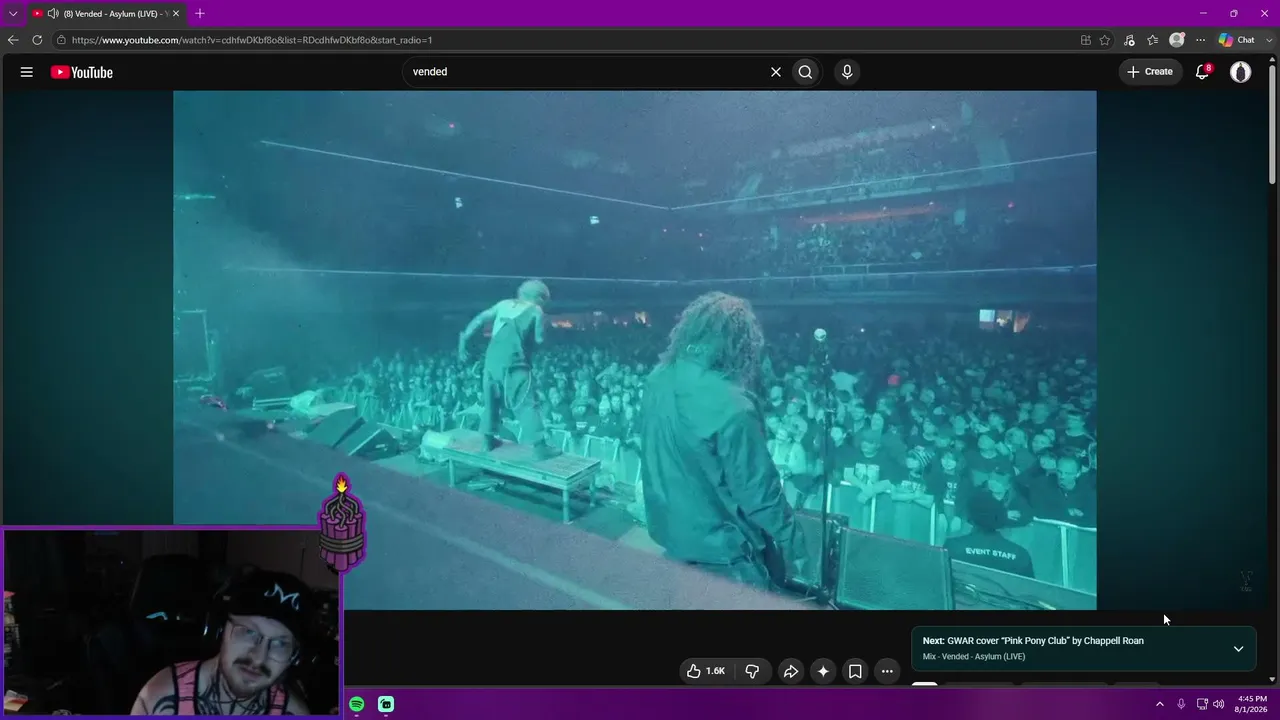Image resolution: width=1280 pixels, height=720 pixels.
Task: Like the video with 1.6K likes
Action: 705,671
